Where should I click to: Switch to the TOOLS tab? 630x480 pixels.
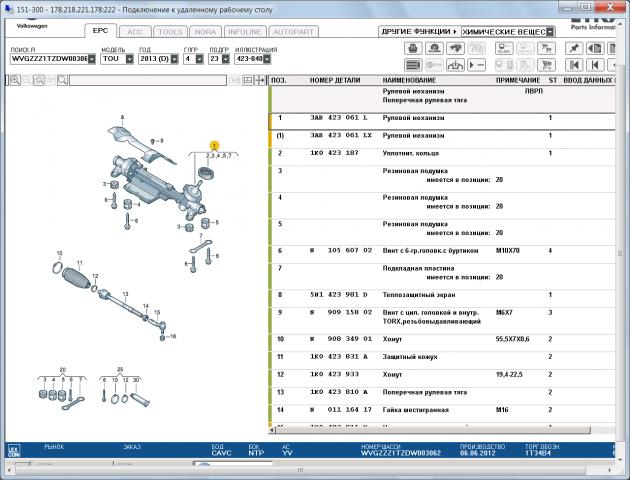[170, 32]
